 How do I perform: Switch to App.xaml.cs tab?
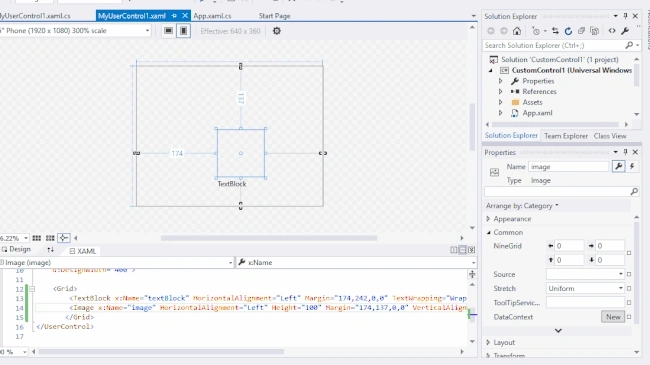click(212, 16)
